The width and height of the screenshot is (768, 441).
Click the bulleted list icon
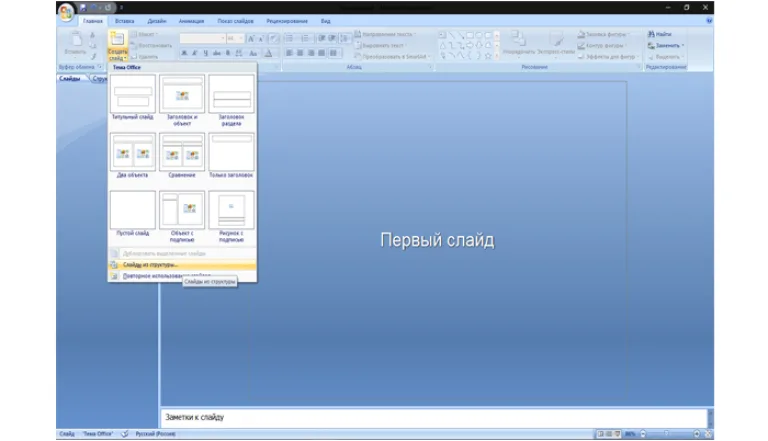(289, 39)
